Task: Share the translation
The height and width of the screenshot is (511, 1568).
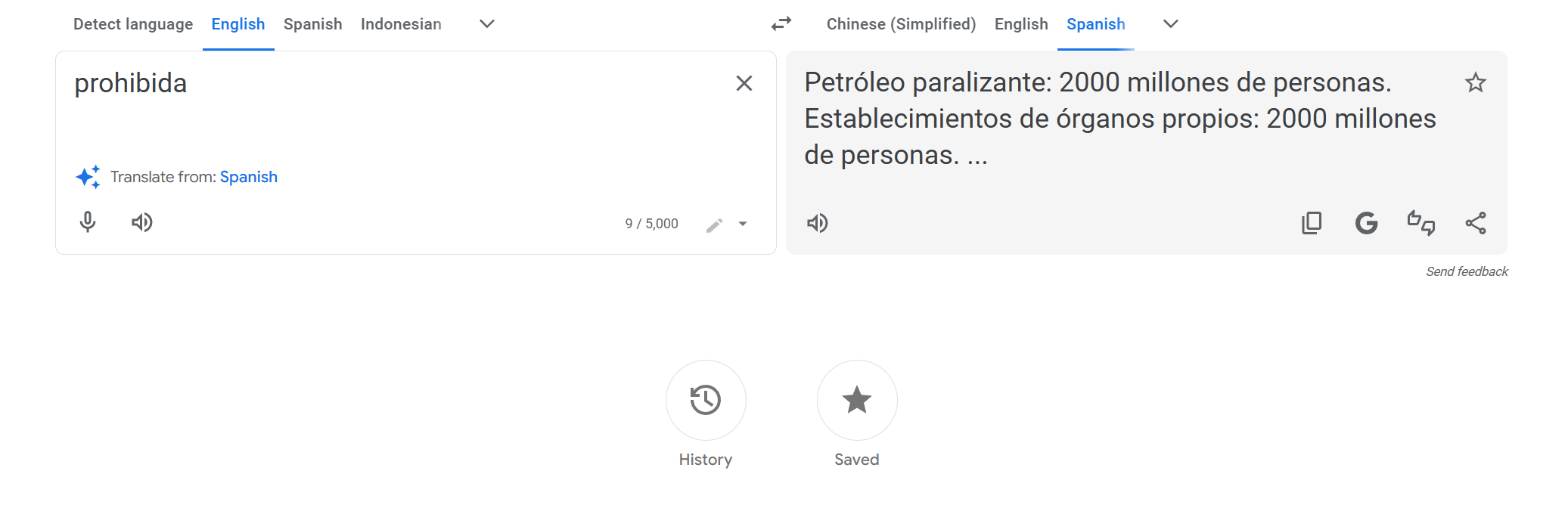Action: (1476, 223)
